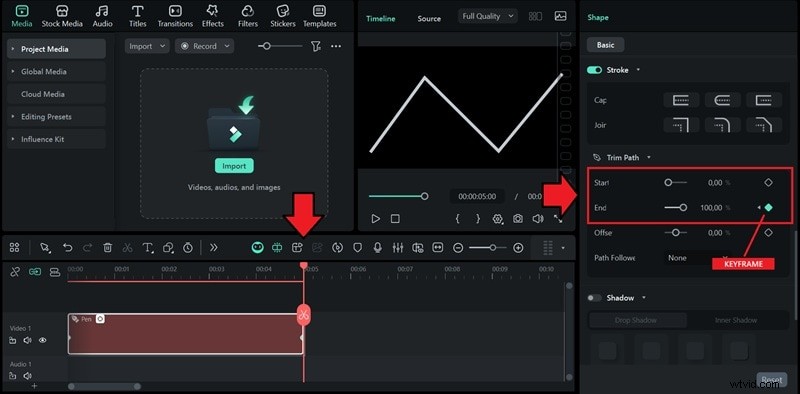This screenshot has width=800, height=394.
Task: Open the Stock Media tab
Action: (x=62, y=16)
